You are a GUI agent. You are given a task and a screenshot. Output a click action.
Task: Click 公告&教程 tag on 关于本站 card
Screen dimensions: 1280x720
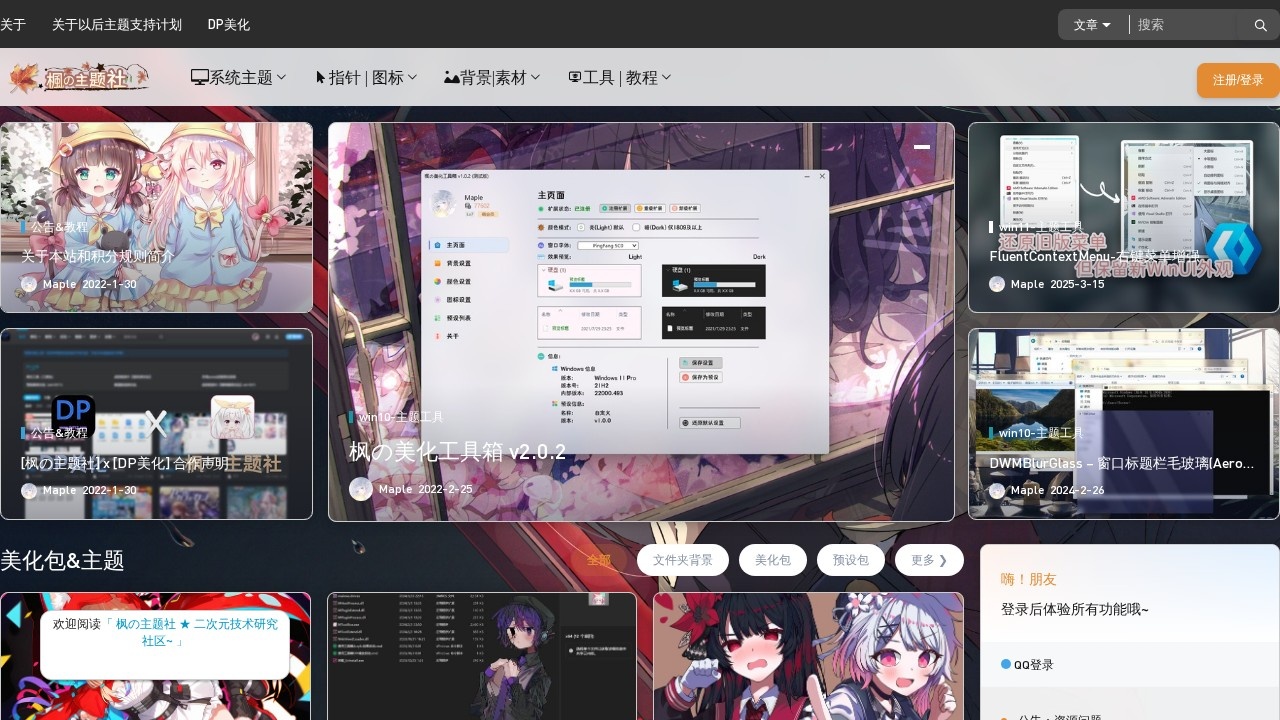59,227
